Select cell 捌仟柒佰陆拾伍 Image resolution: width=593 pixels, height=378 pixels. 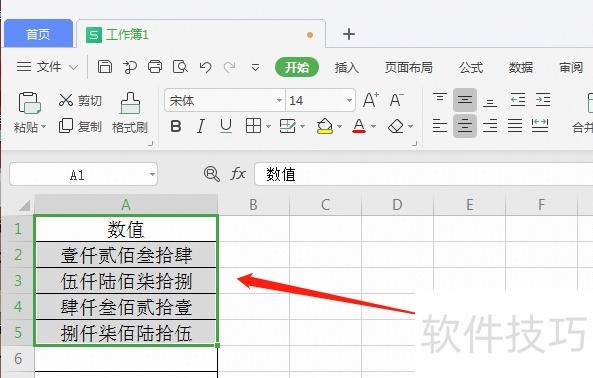pos(126,333)
